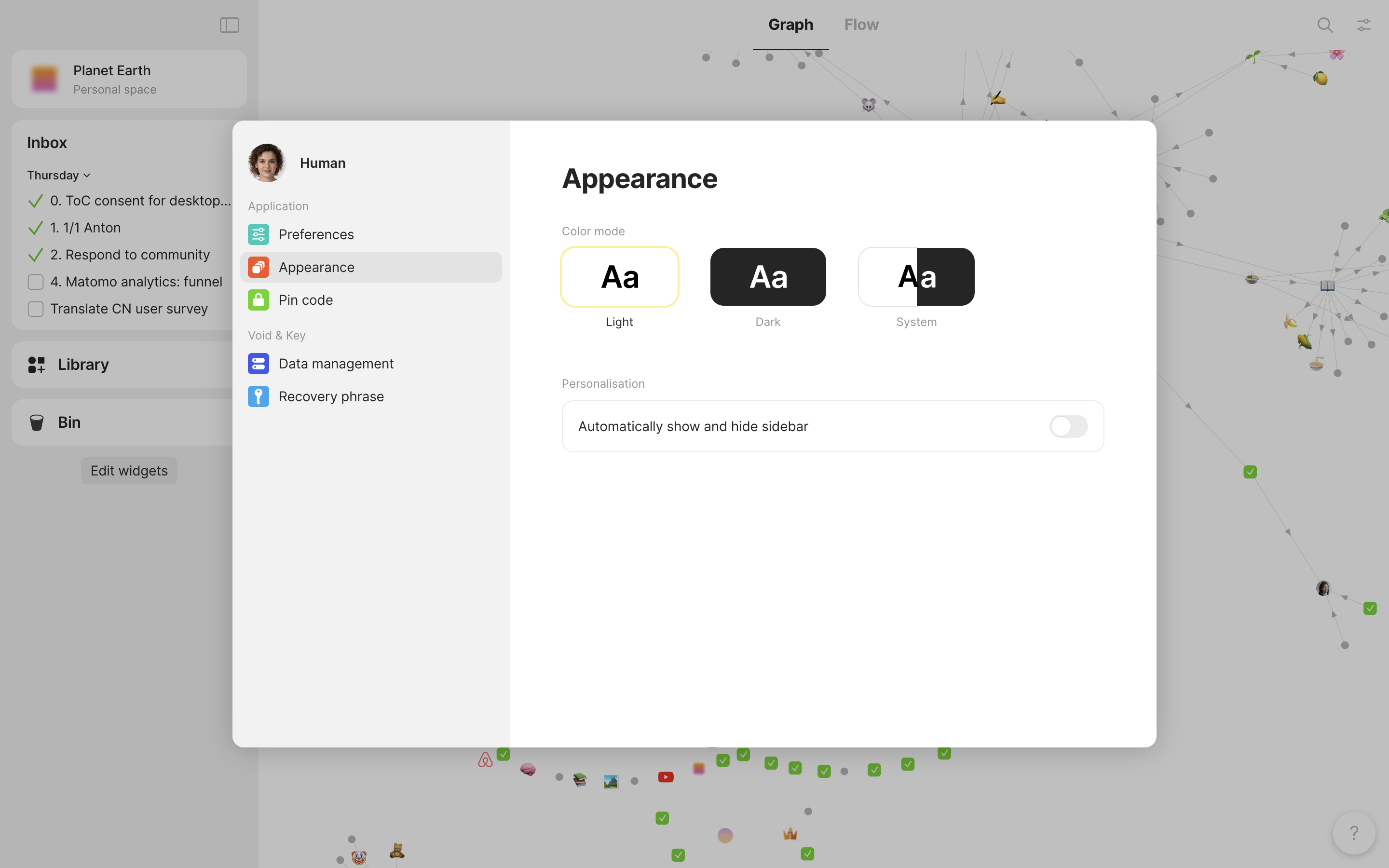Enable automatically show and hide sidebar
This screenshot has height=868, width=1389.
click(1068, 426)
